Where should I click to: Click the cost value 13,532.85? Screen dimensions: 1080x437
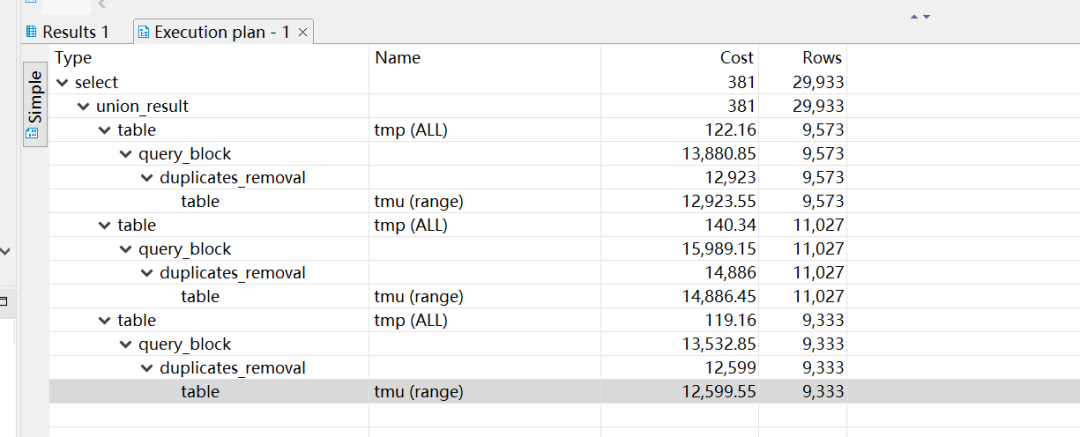pos(718,344)
